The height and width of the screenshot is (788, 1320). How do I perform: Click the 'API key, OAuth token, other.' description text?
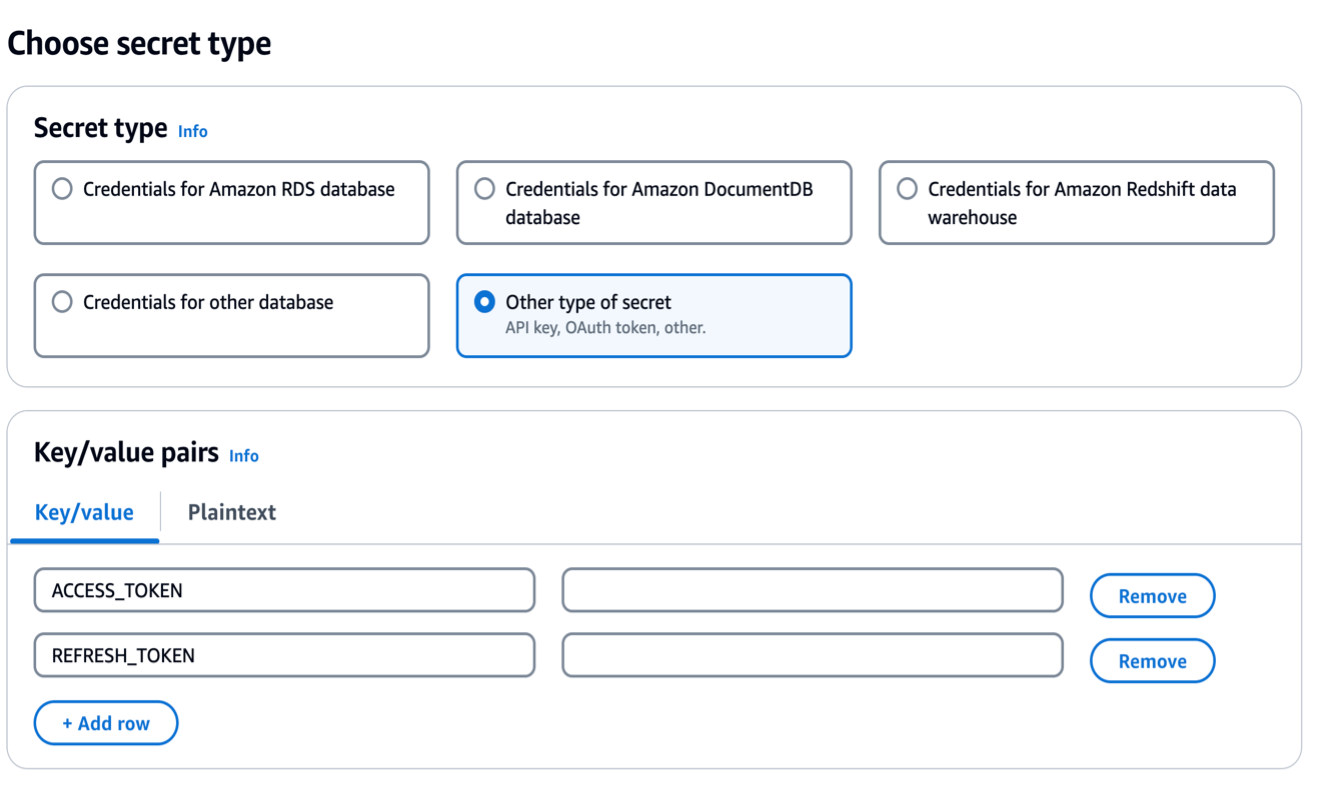[605, 327]
